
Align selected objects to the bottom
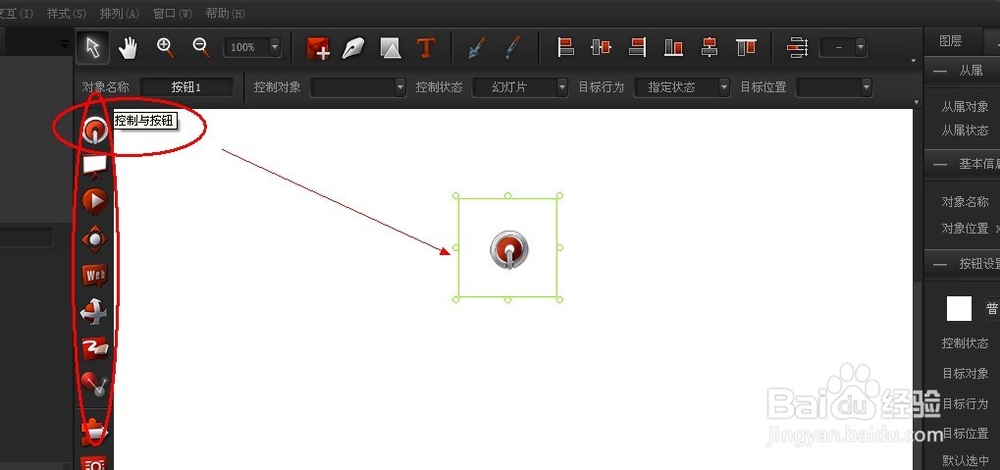673,47
